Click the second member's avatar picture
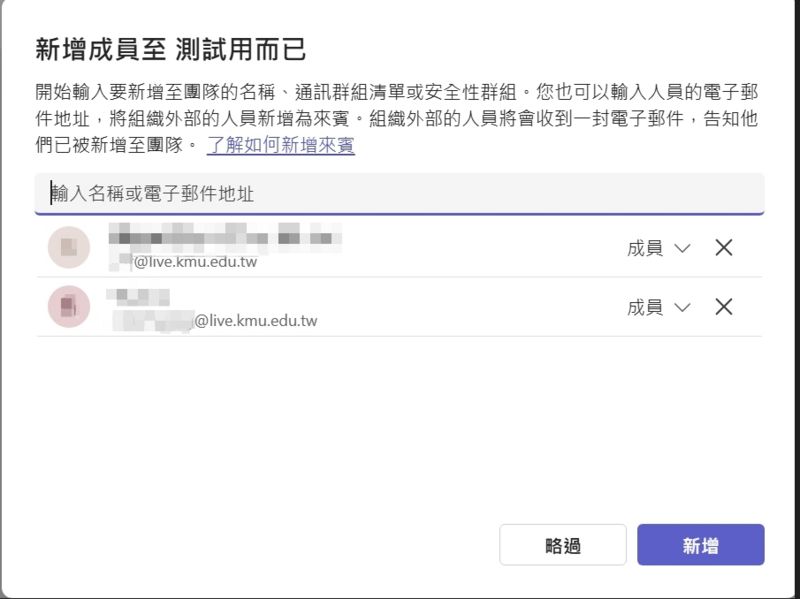Image resolution: width=800 pixels, height=599 pixels. point(69,307)
